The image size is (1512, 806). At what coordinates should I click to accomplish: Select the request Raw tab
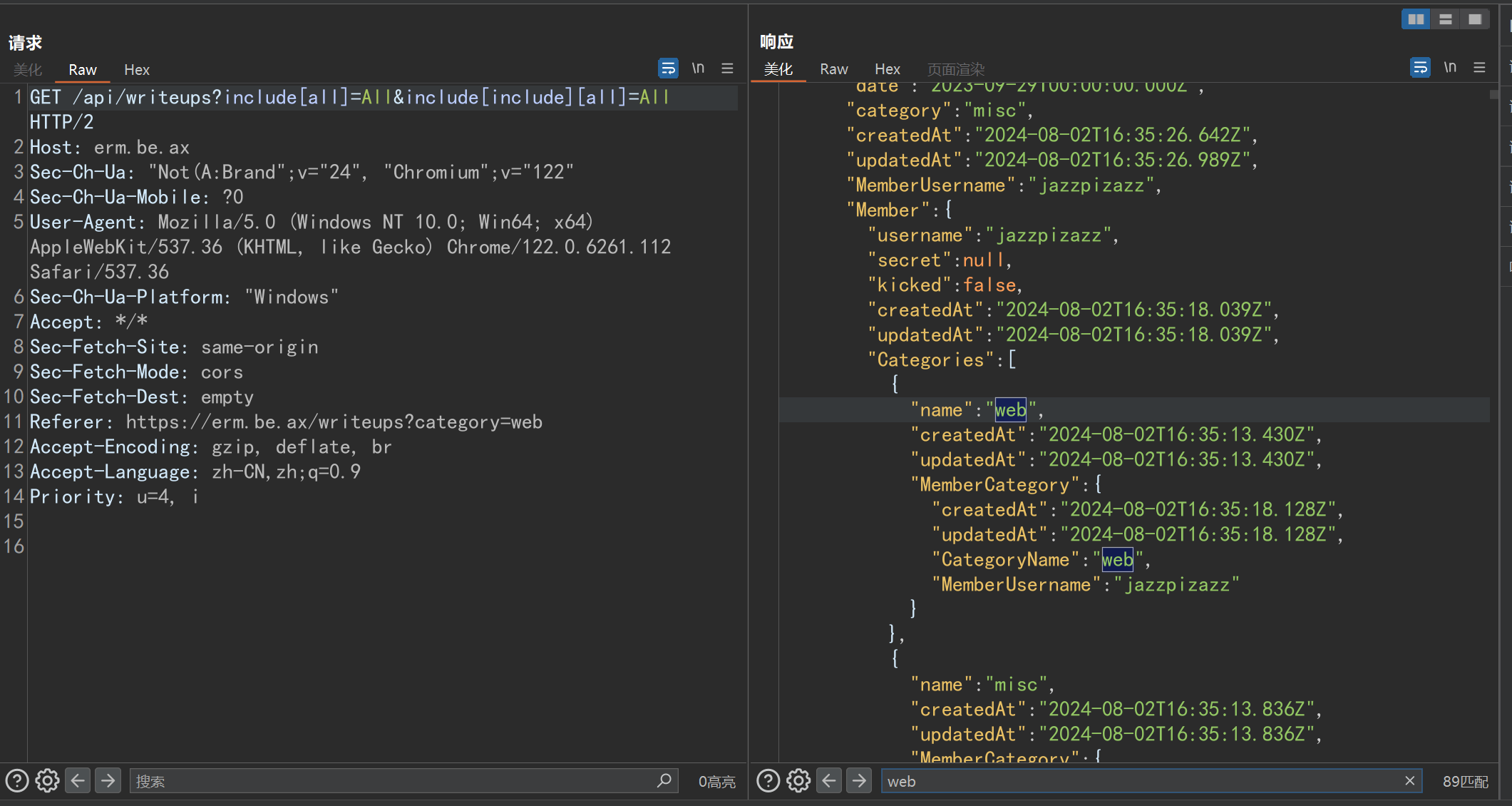83,70
